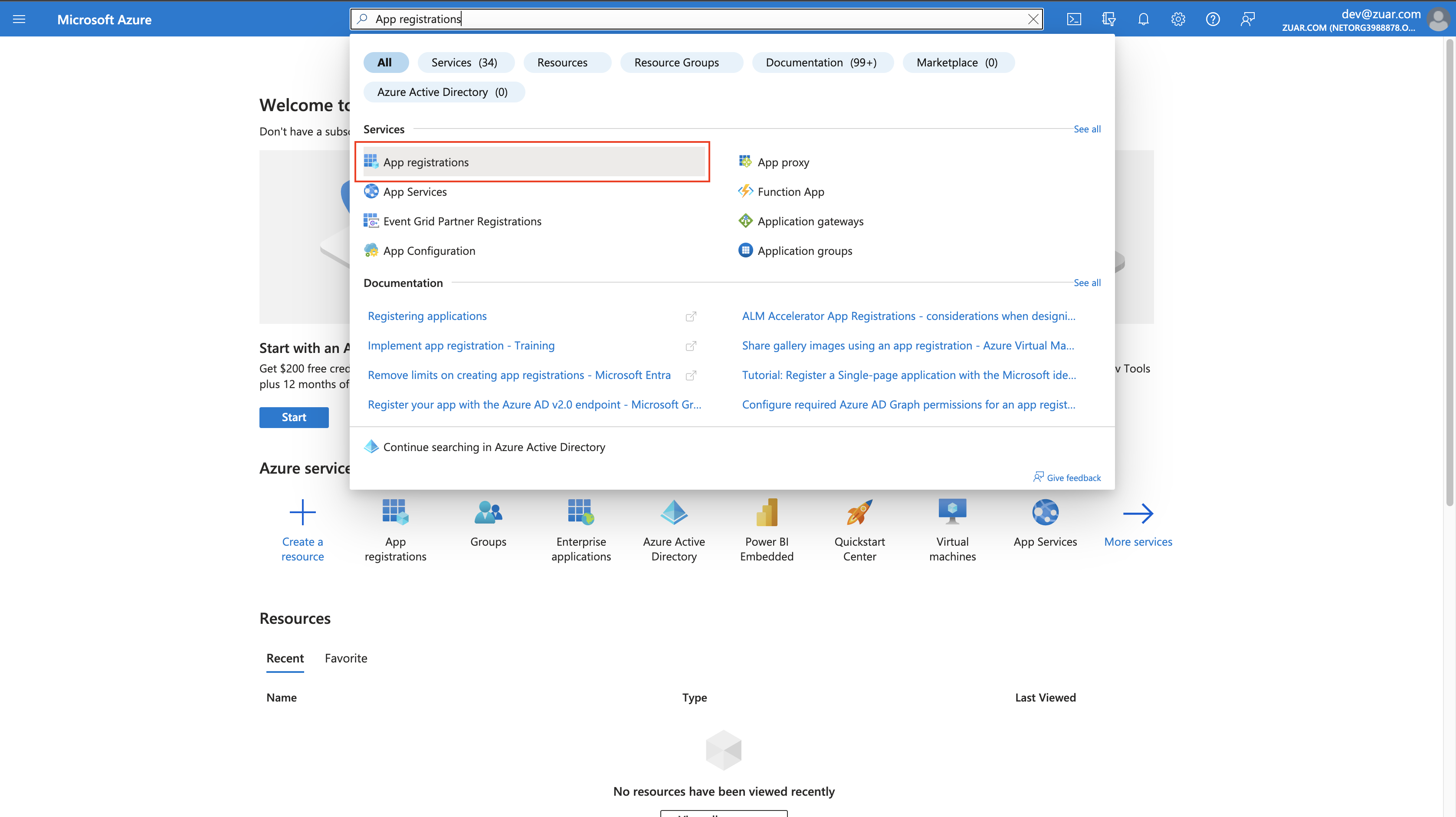Filter results by Azure Active Directory (0)
Viewport: 1456px width, 817px height.
click(x=444, y=92)
